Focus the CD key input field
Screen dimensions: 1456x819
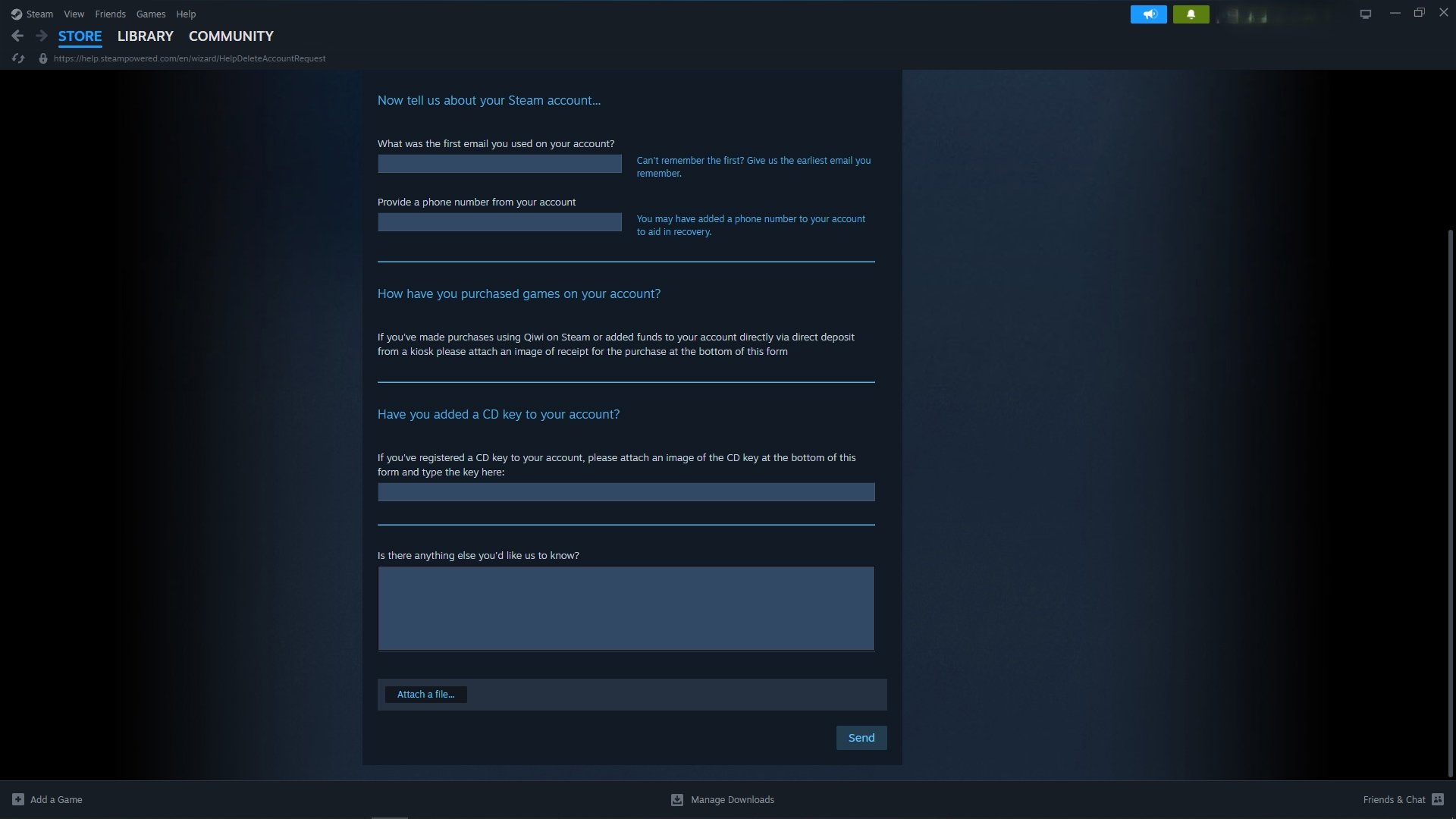click(x=626, y=492)
